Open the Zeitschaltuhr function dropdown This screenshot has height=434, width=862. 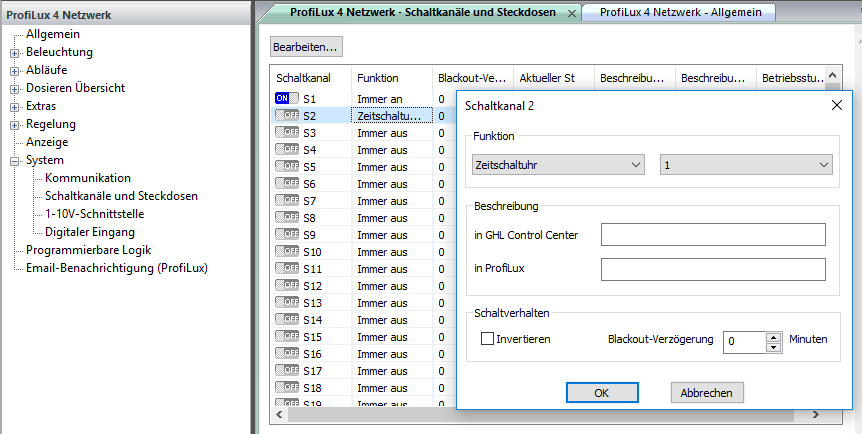click(x=558, y=164)
